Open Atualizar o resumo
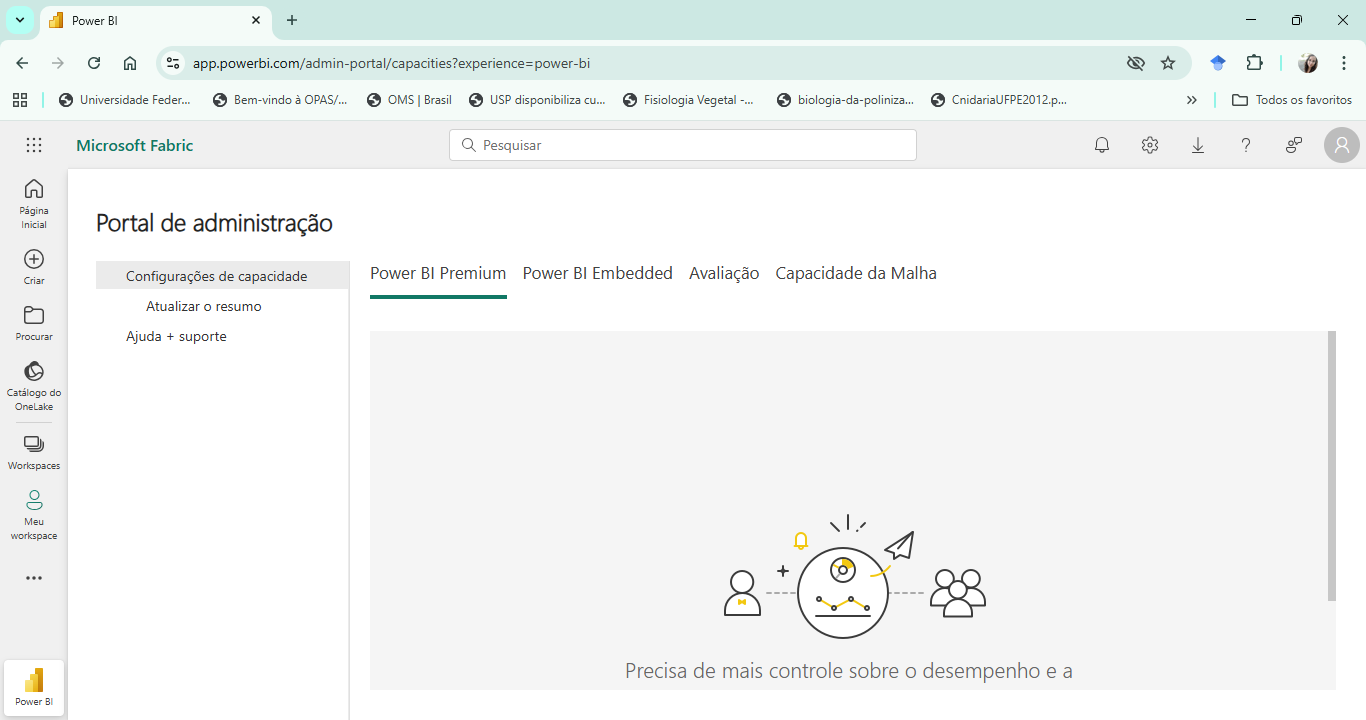The height and width of the screenshot is (720, 1366). click(x=204, y=306)
